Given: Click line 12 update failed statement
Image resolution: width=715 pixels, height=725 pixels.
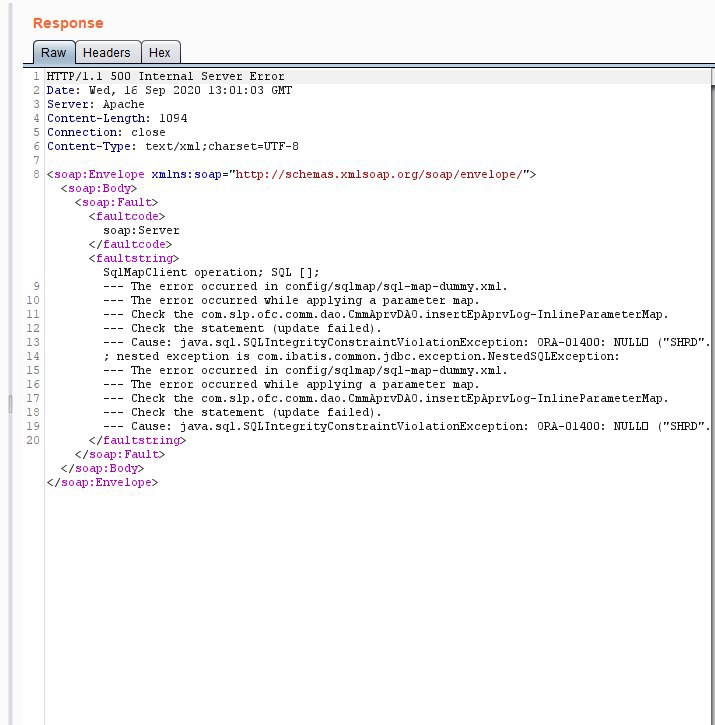Looking at the screenshot, I should coord(242,328).
